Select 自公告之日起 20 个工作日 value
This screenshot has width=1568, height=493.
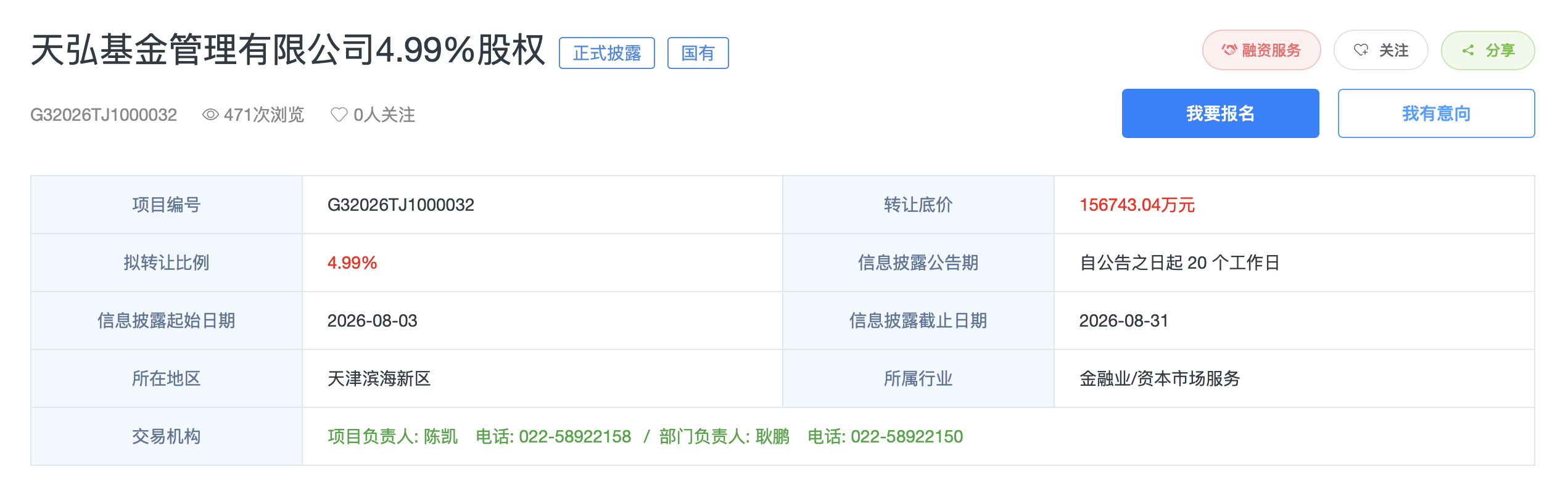(x=1179, y=263)
